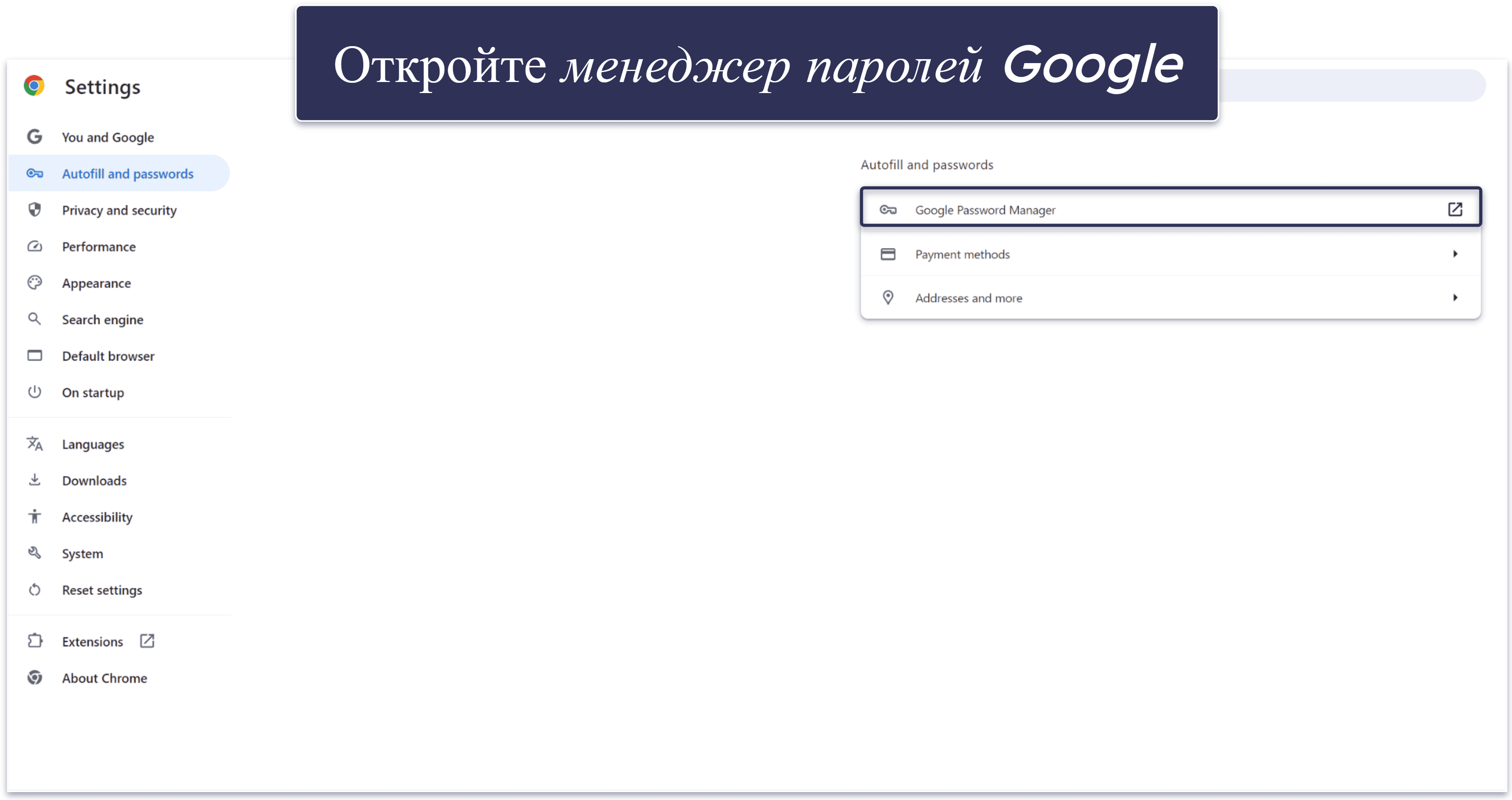This screenshot has width=1512, height=800.
Task: Click the Chrome logo beside Settings
Action: [34, 86]
